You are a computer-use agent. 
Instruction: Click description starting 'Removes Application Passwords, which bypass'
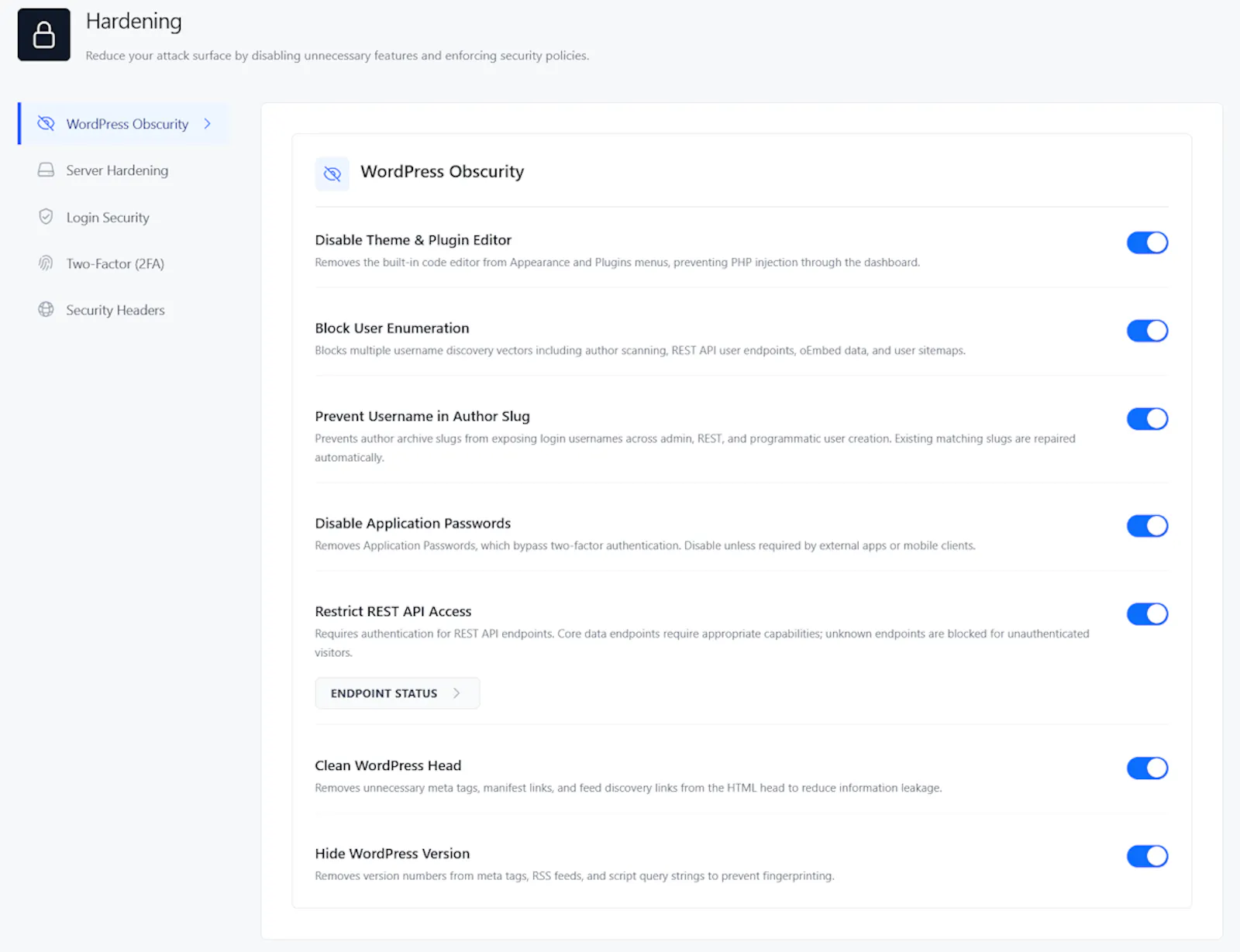[645, 546]
